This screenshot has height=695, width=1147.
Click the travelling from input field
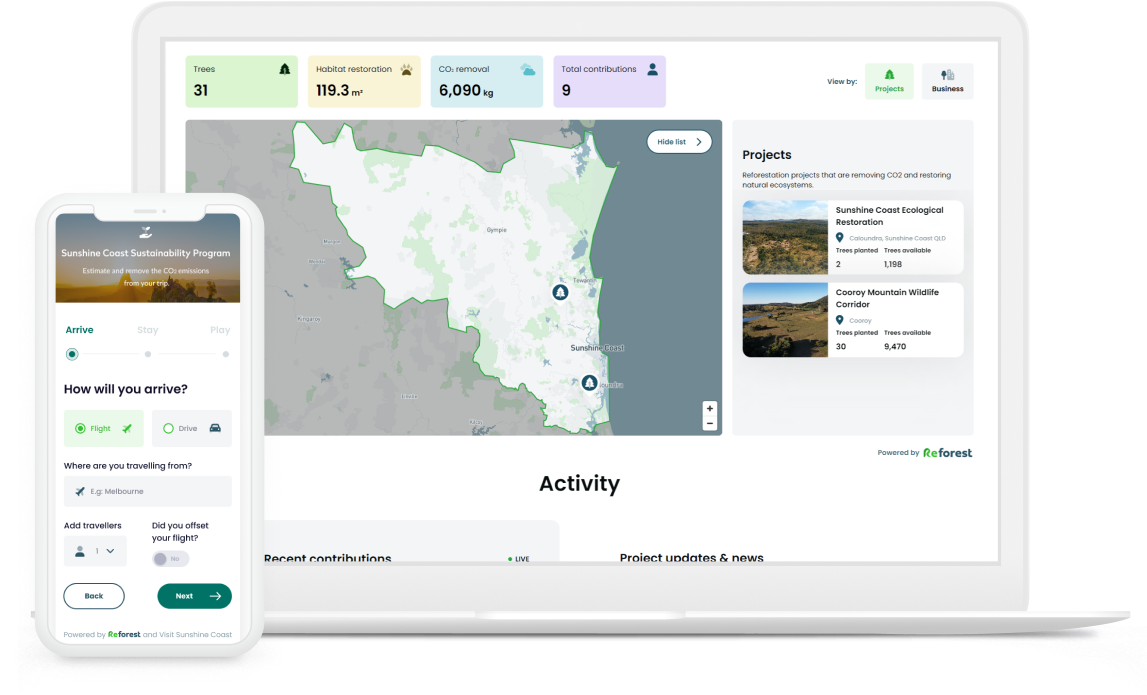point(148,491)
